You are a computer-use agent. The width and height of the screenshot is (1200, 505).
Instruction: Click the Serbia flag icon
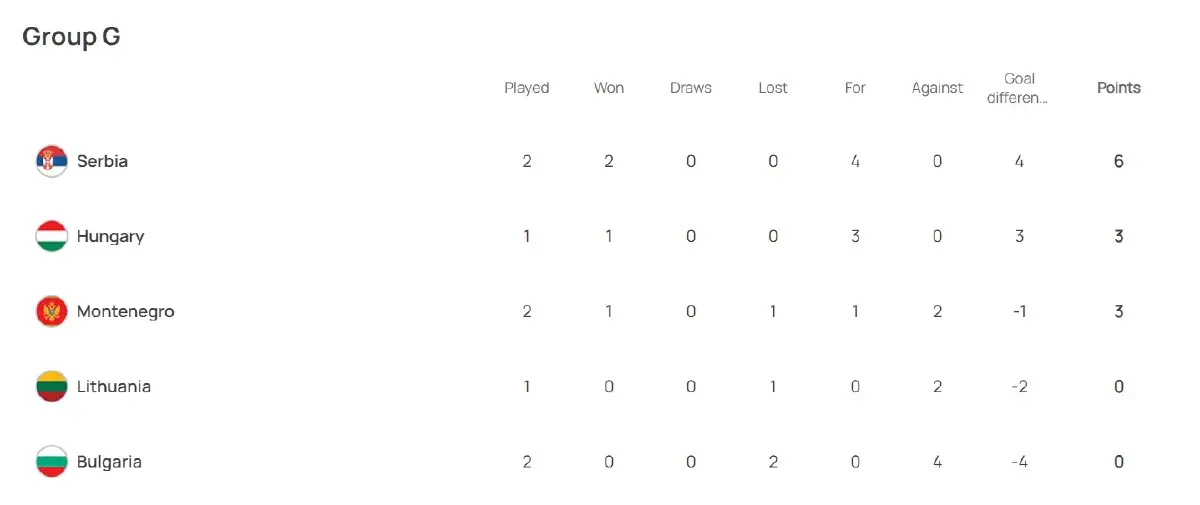point(51,161)
